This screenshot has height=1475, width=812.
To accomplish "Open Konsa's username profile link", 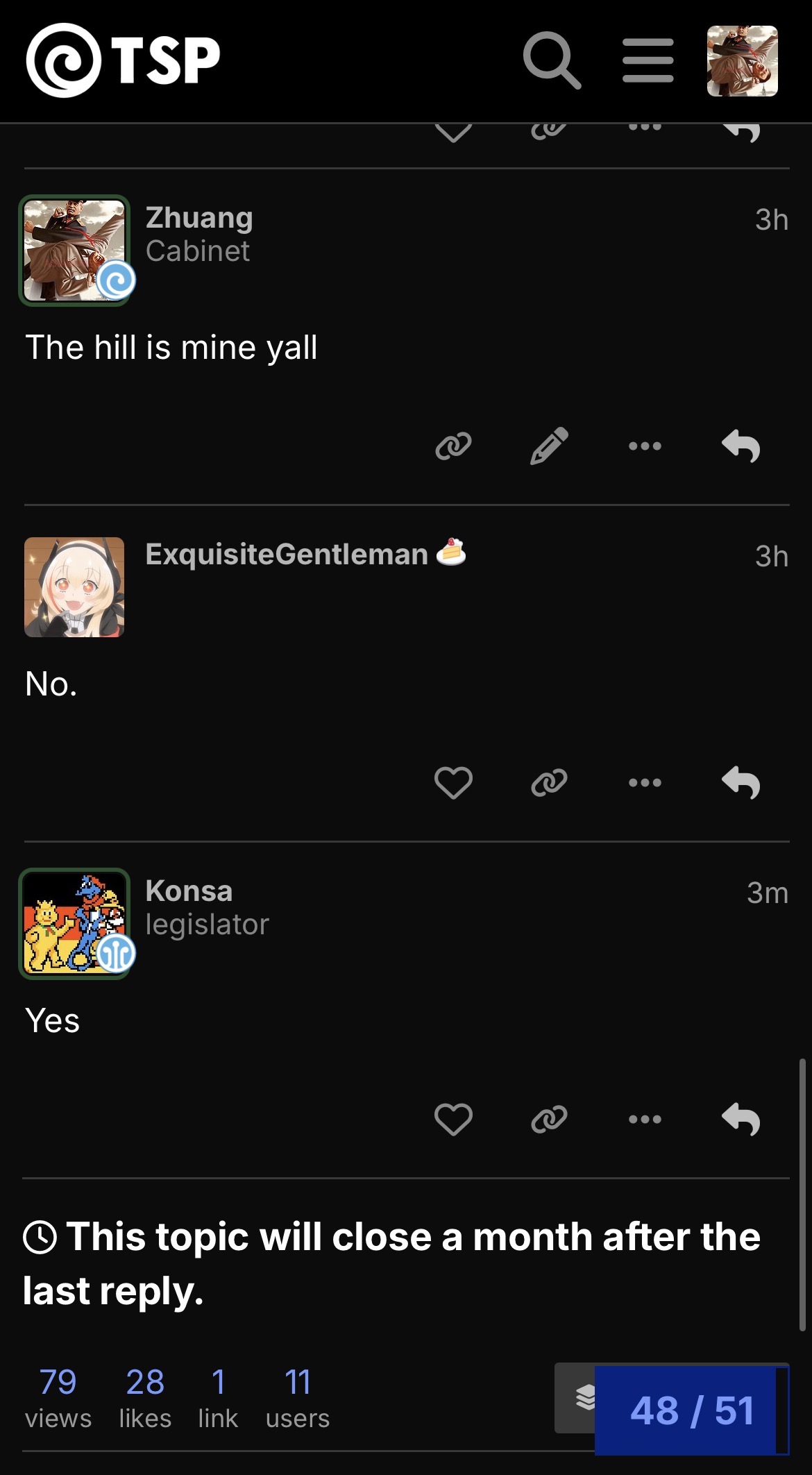I will (189, 891).
